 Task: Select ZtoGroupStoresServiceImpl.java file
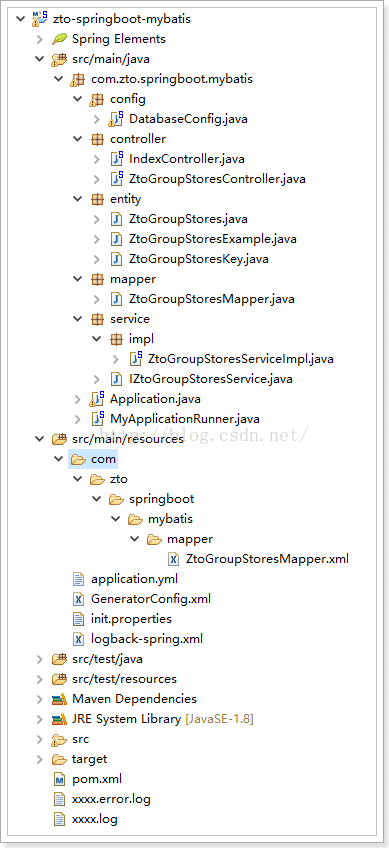[x=240, y=359]
